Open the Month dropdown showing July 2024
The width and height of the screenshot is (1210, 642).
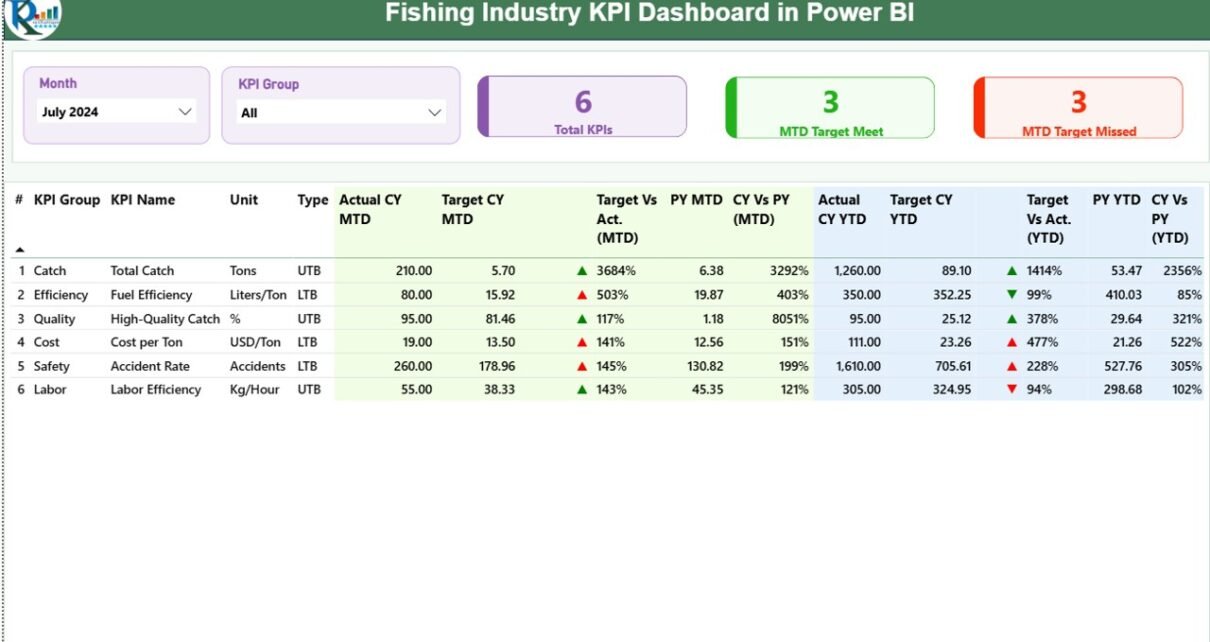click(x=117, y=112)
